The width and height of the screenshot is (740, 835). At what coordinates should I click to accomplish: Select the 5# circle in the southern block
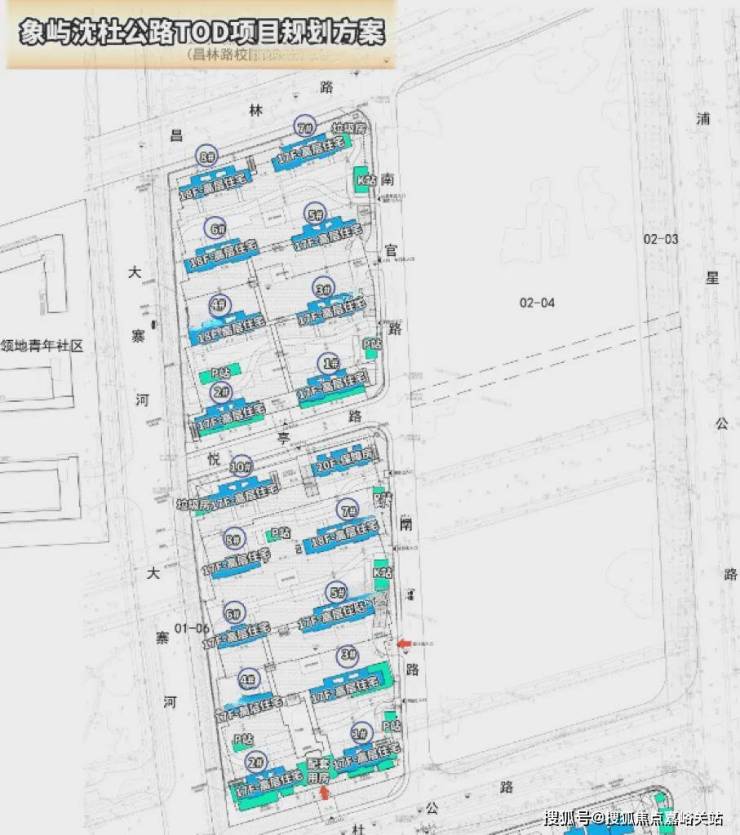point(337,592)
